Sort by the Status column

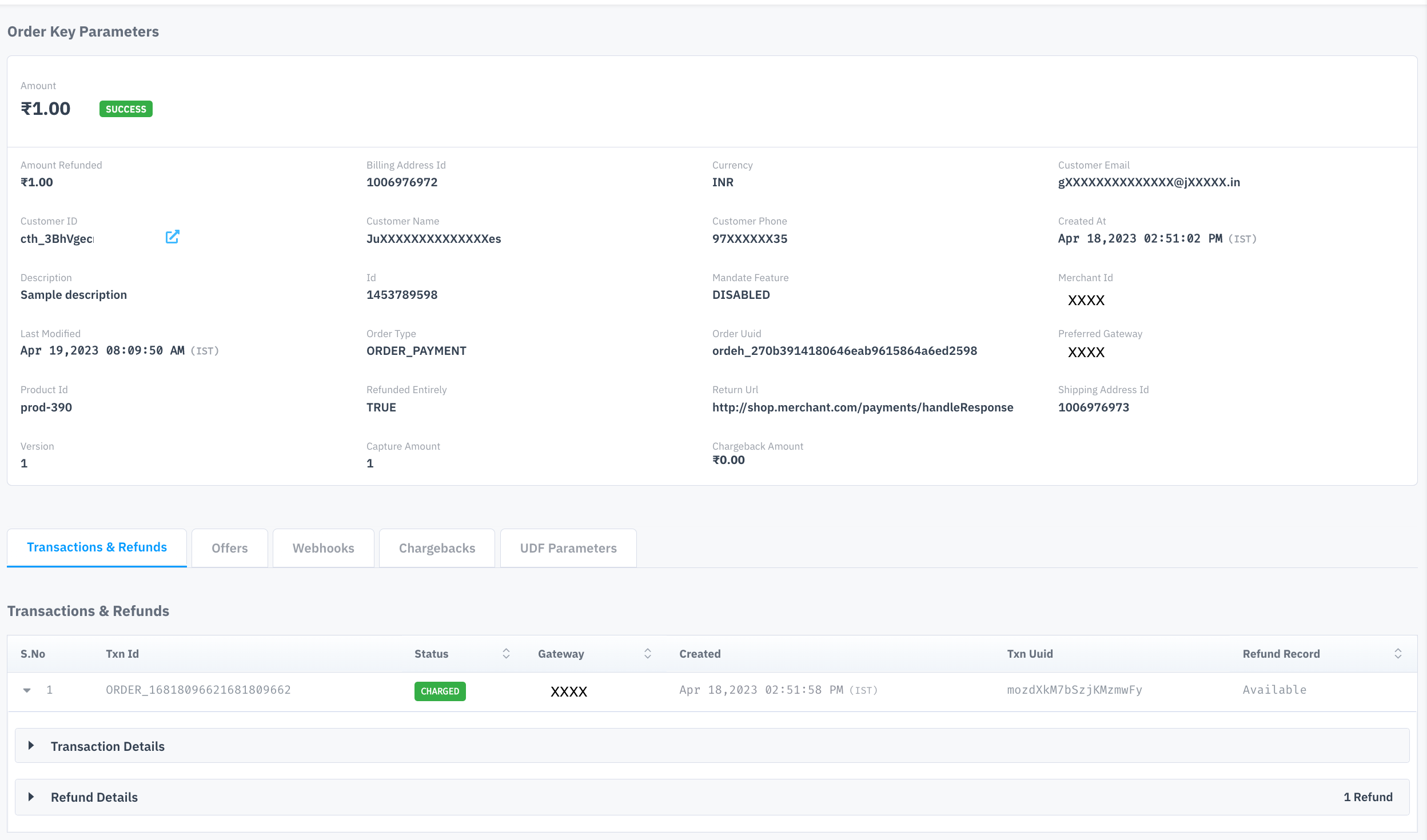coord(506,653)
